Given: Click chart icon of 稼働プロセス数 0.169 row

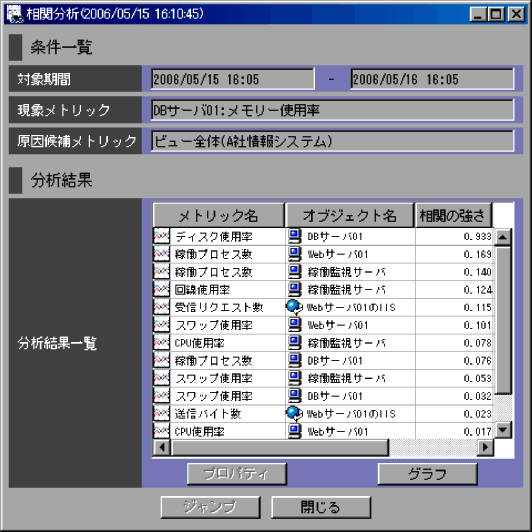Looking at the screenshot, I should [x=162, y=254].
